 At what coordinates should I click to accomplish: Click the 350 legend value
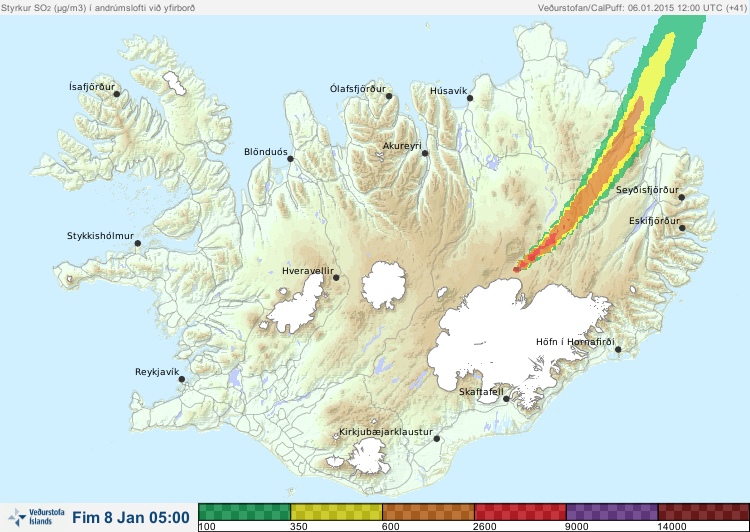tap(299, 527)
